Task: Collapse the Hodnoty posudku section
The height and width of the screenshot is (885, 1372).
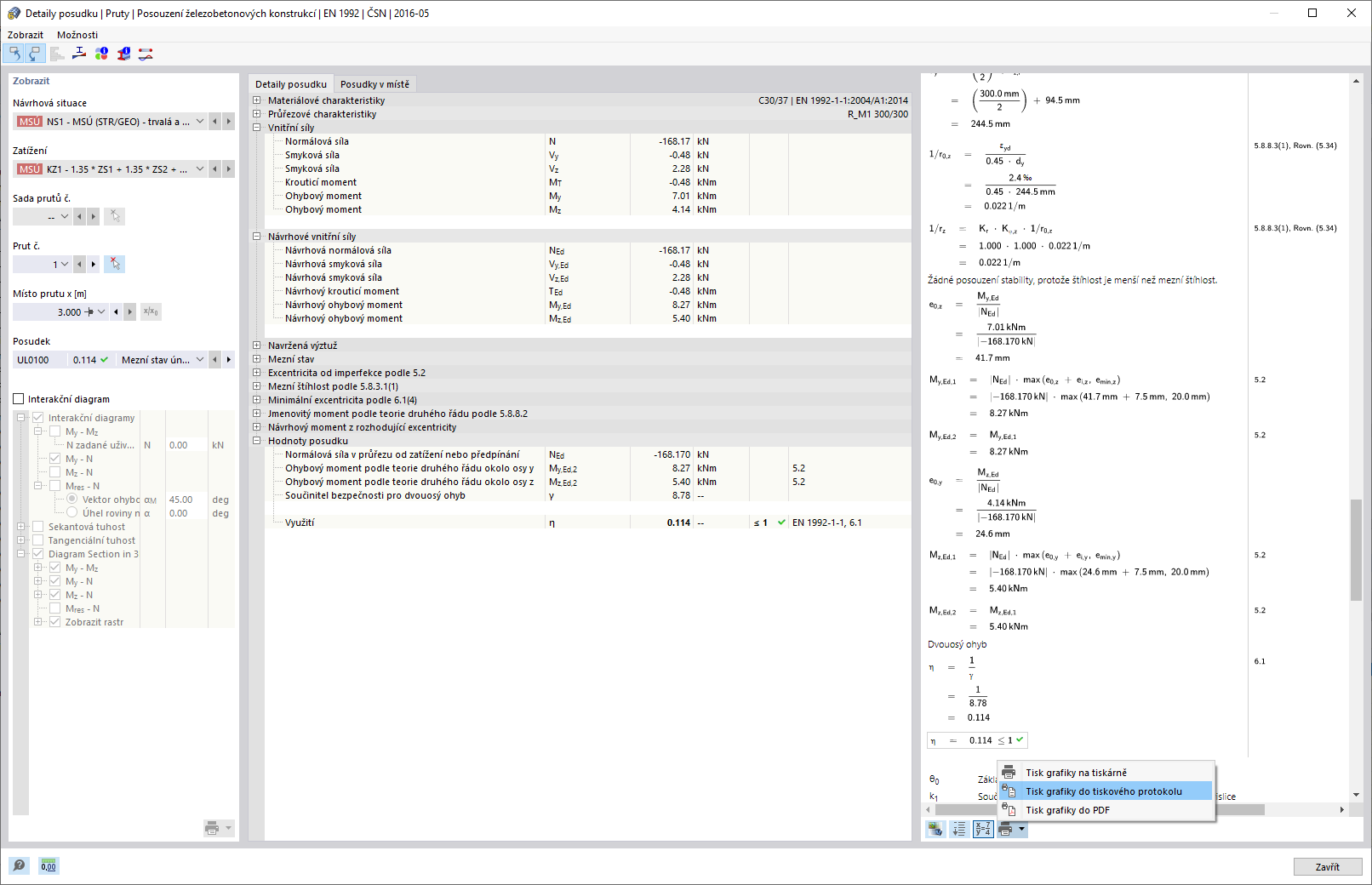Action: [256, 441]
